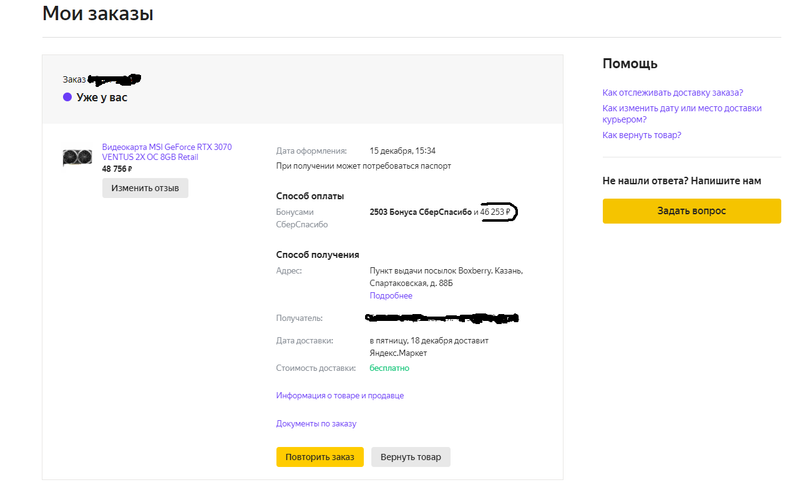Viewport: 800px width, 484px height.
Task: Open the MSI RTX 3070 product thumbnail
Action: (77, 157)
